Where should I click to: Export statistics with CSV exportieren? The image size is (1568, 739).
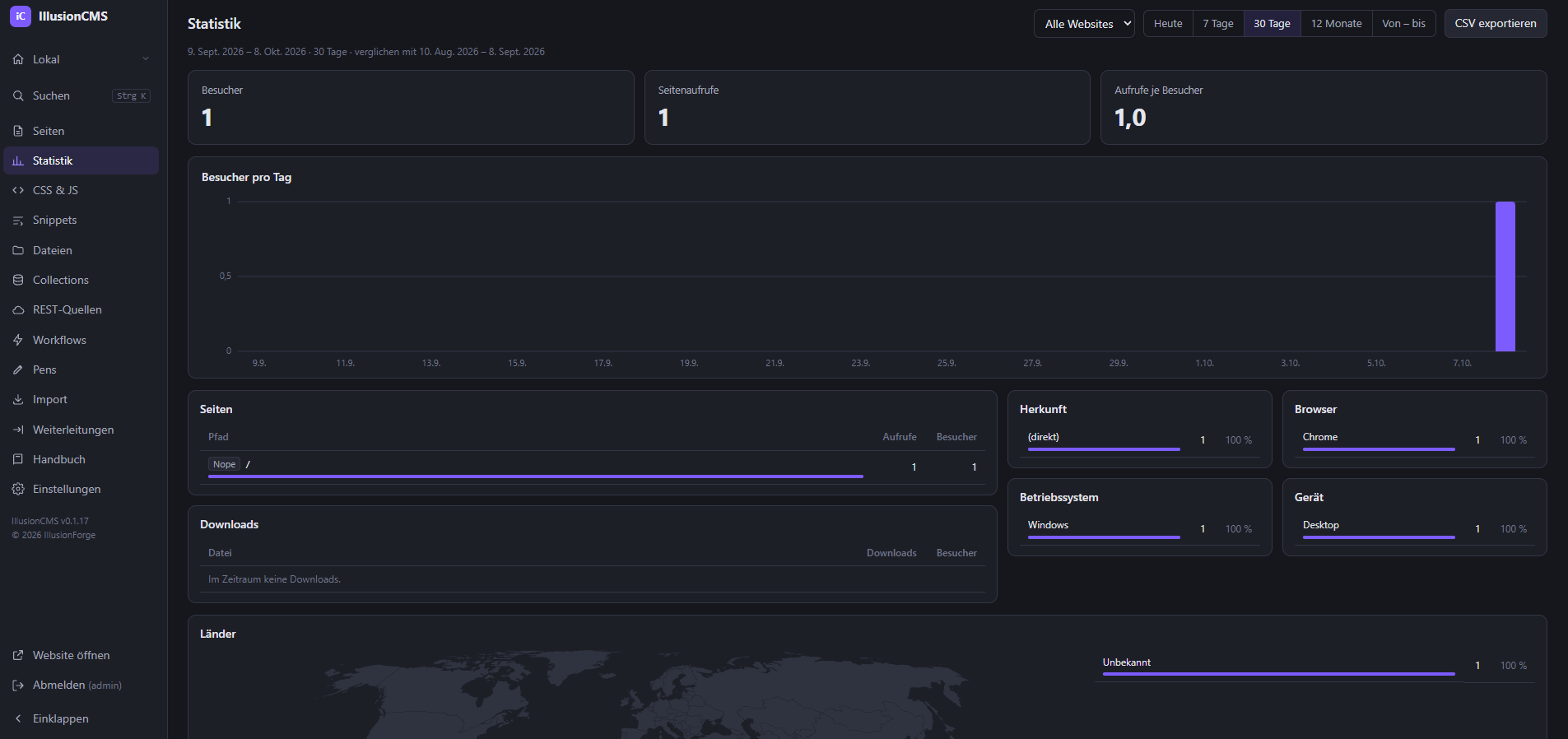1496,24
